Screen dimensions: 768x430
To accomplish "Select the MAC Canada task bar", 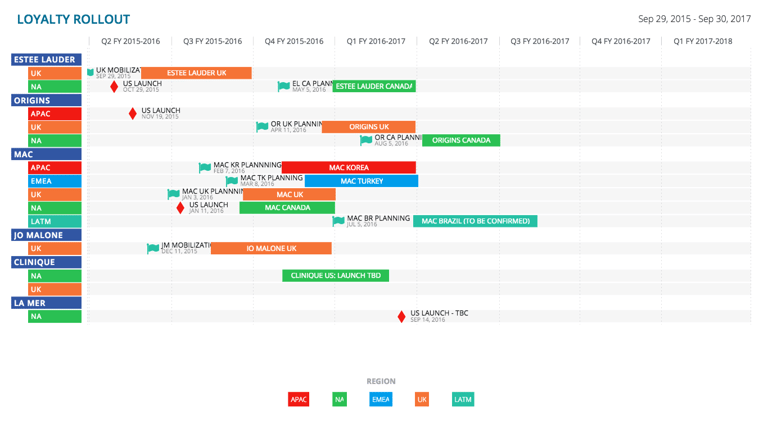I will point(287,208).
